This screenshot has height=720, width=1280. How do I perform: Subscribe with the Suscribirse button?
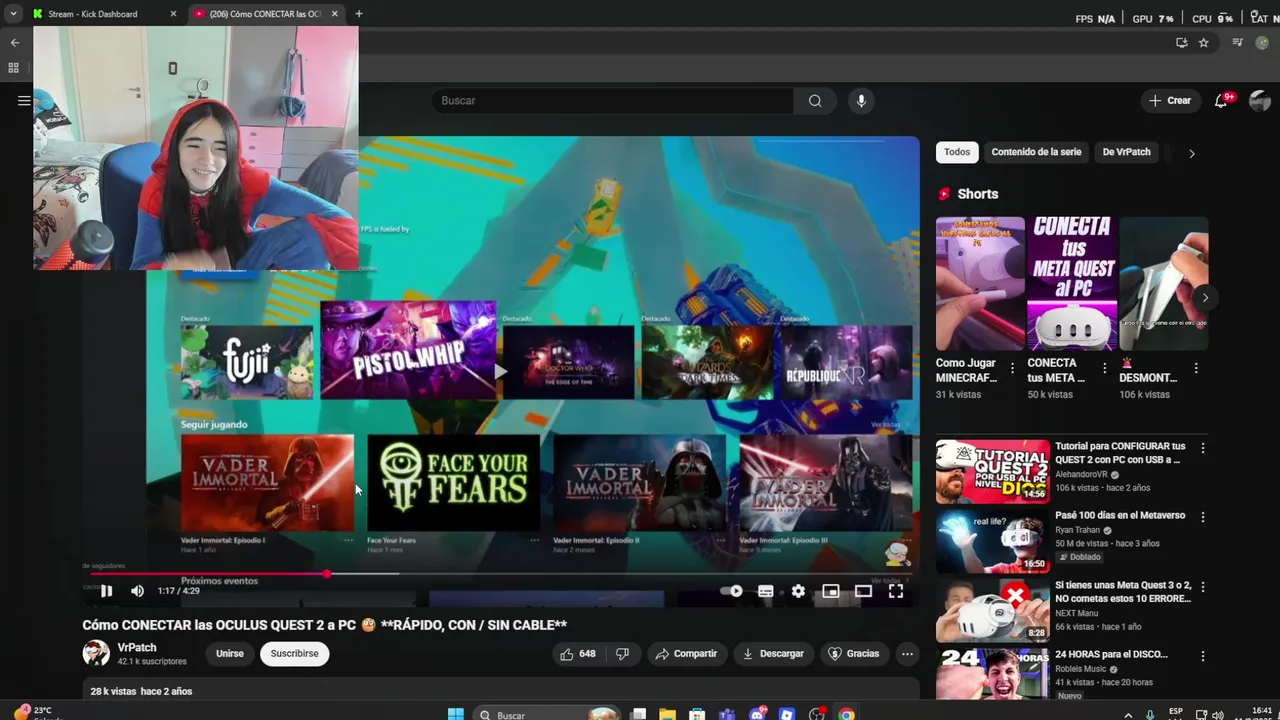pyautogui.click(x=294, y=654)
